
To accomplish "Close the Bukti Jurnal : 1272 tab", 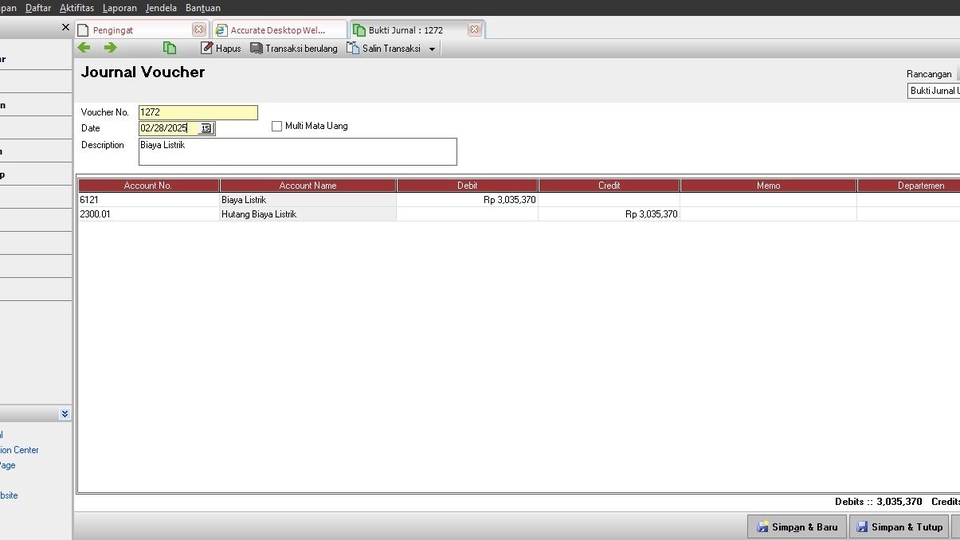I will (x=474, y=30).
